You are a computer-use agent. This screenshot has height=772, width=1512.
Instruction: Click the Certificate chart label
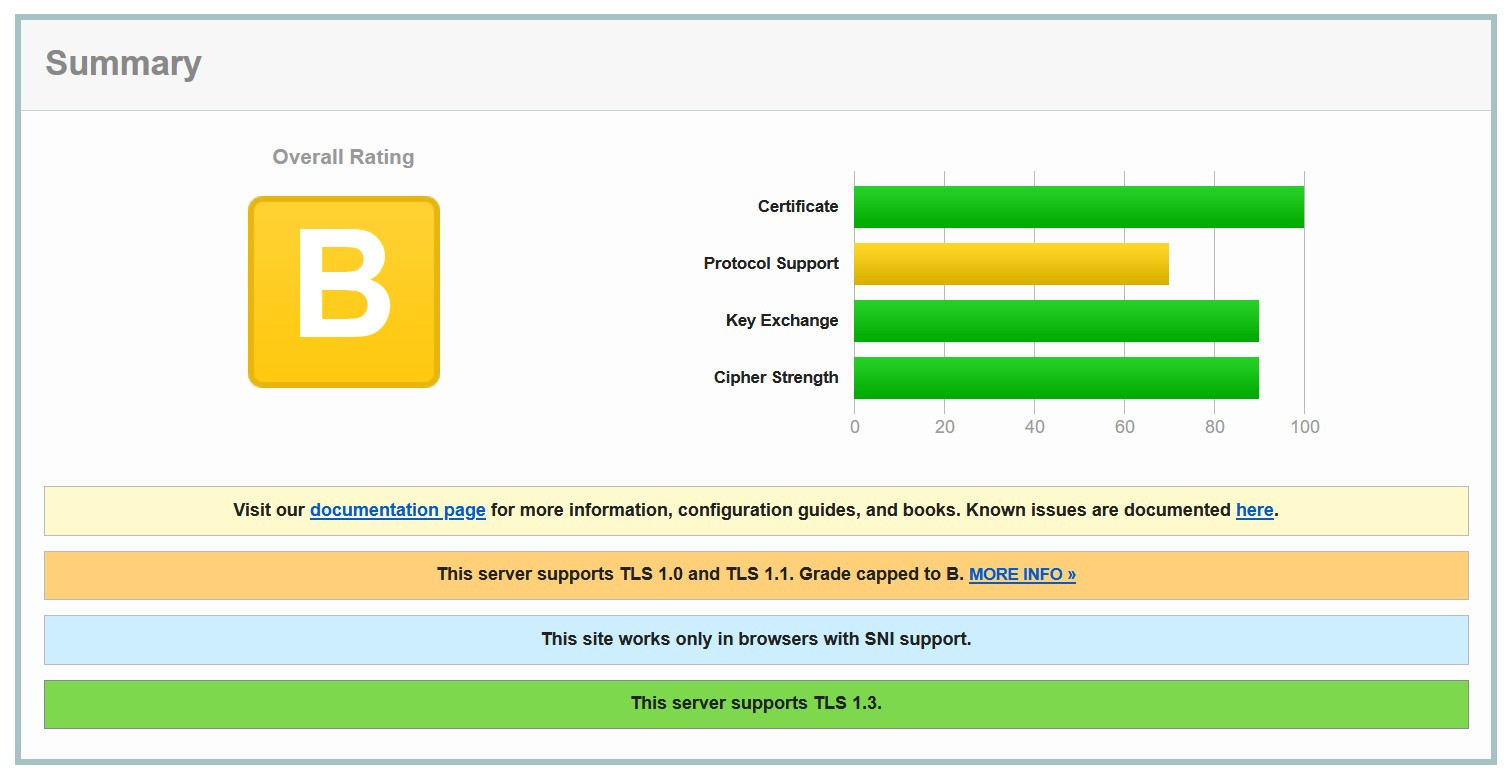point(798,207)
